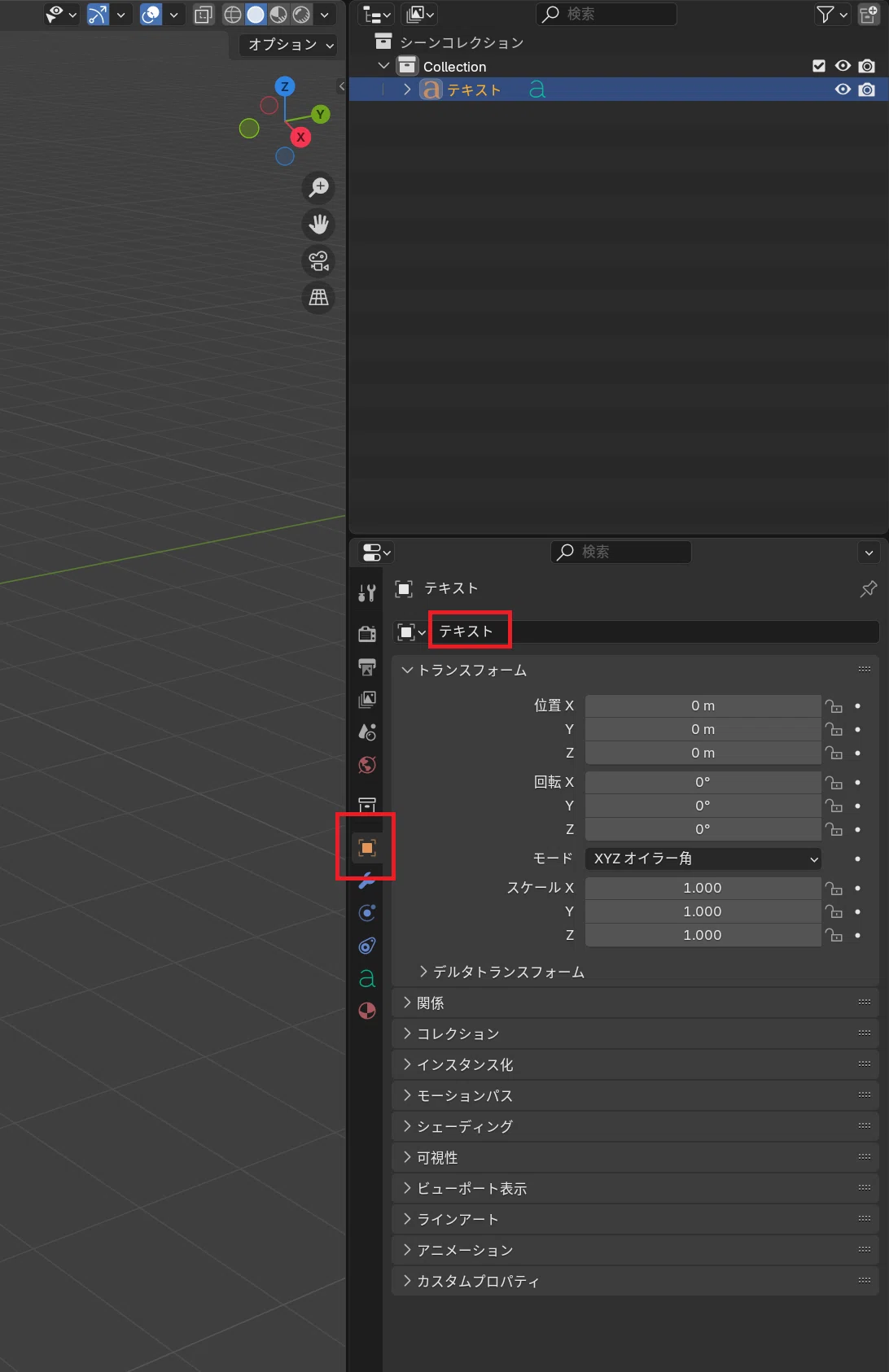Hide テキスト object with eye icon
This screenshot has width=889, height=1372.
pyautogui.click(x=843, y=90)
